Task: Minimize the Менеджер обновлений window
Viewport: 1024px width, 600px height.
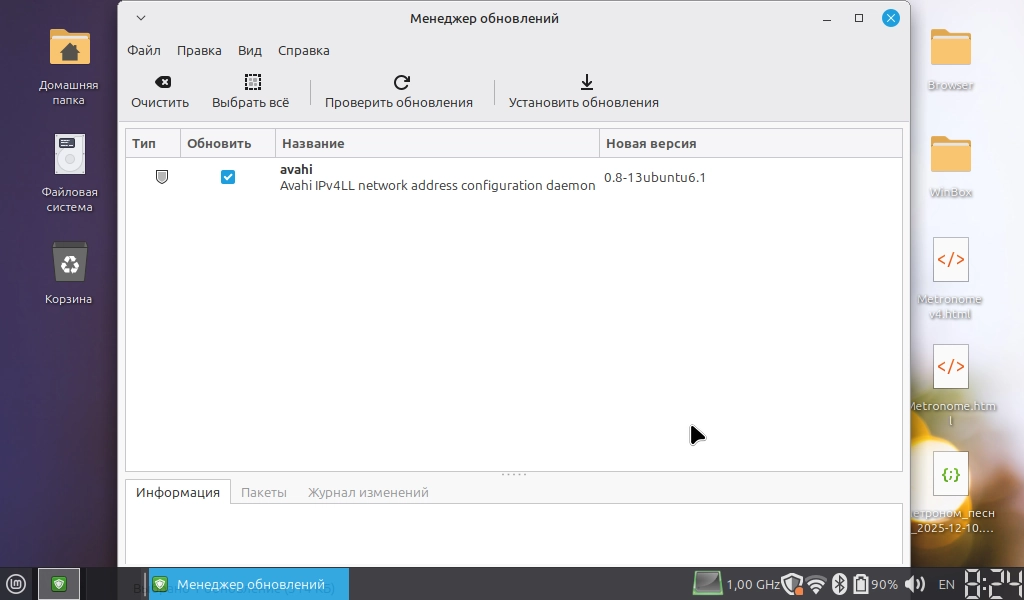Action: pos(827,18)
